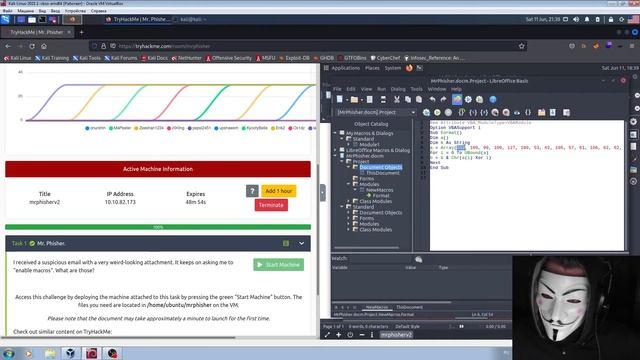Click Firefox launcher in the VM's top panel

(x=409, y=68)
